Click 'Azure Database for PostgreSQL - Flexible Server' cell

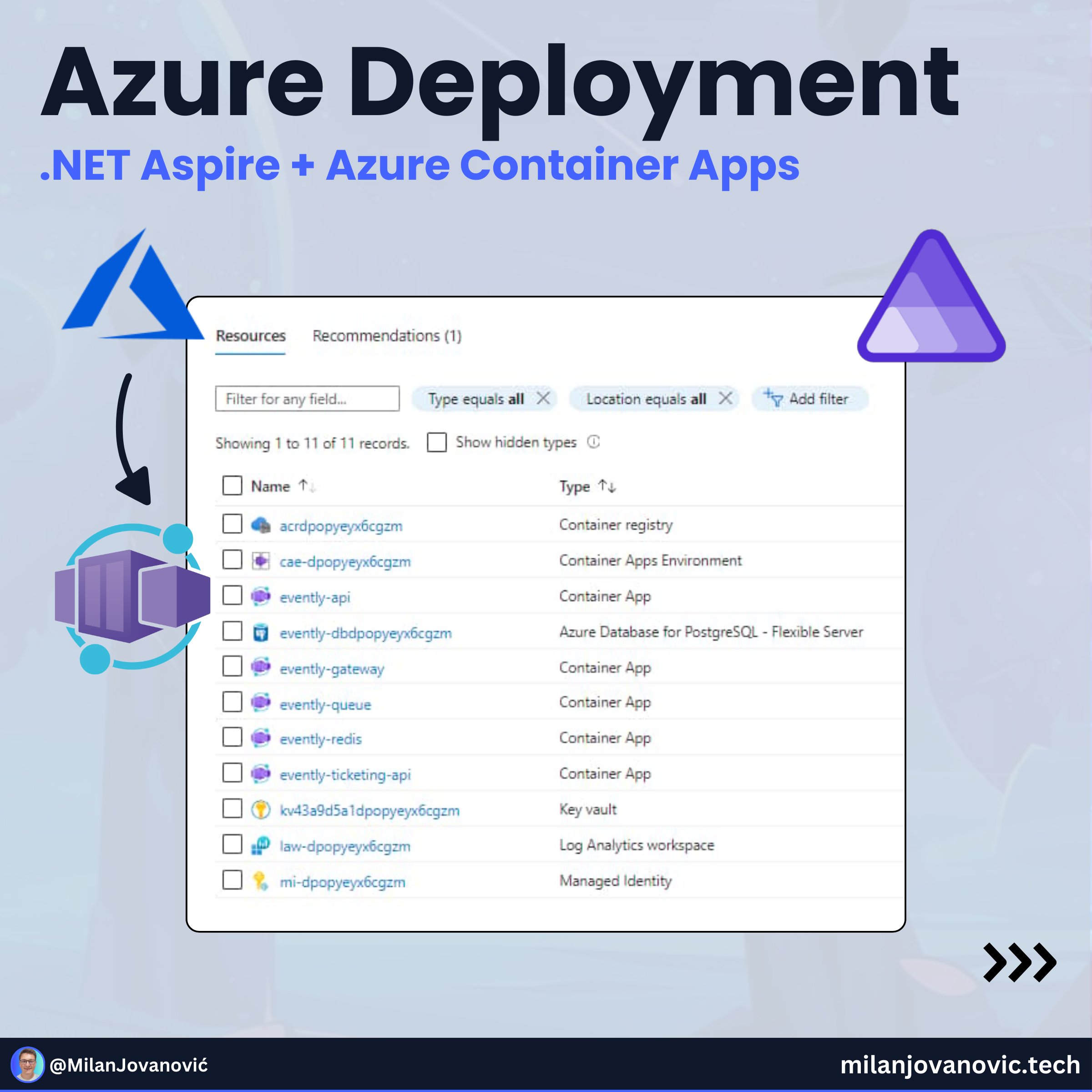click(711, 632)
